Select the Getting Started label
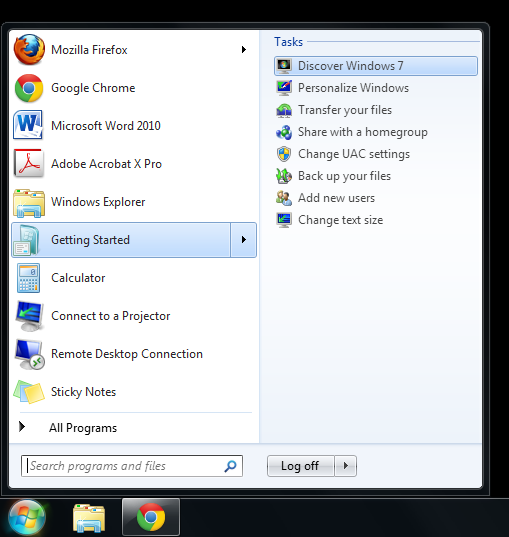 (x=90, y=240)
